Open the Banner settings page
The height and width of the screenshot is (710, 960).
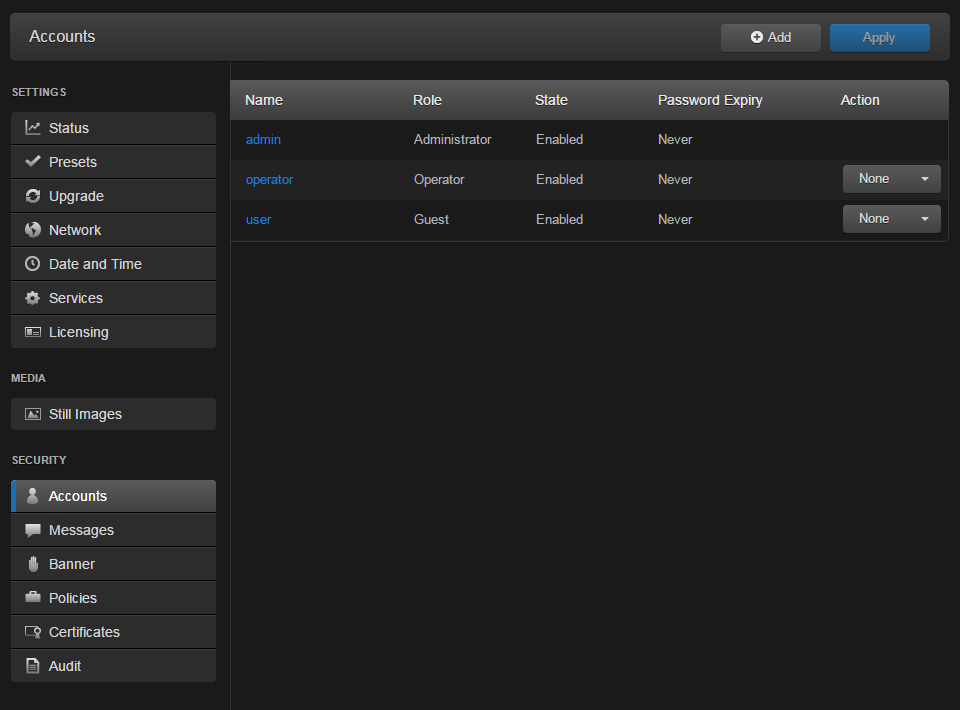point(71,563)
